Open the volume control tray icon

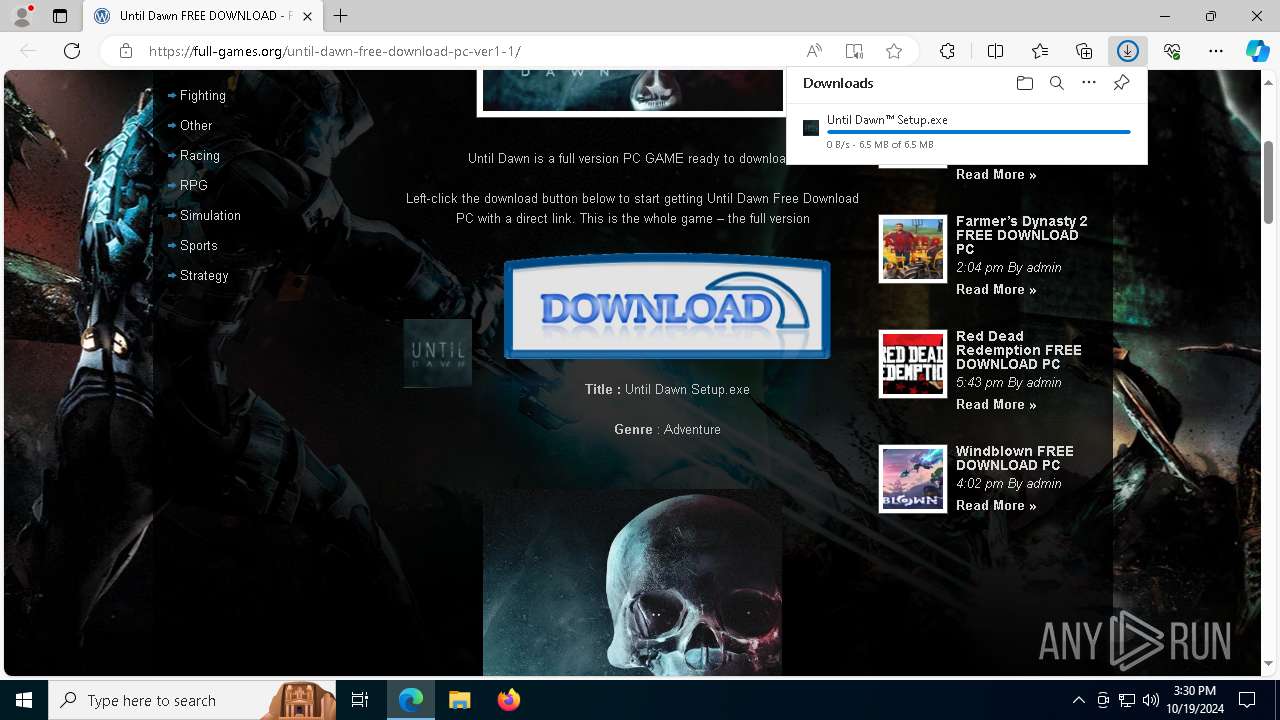point(1150,700)
